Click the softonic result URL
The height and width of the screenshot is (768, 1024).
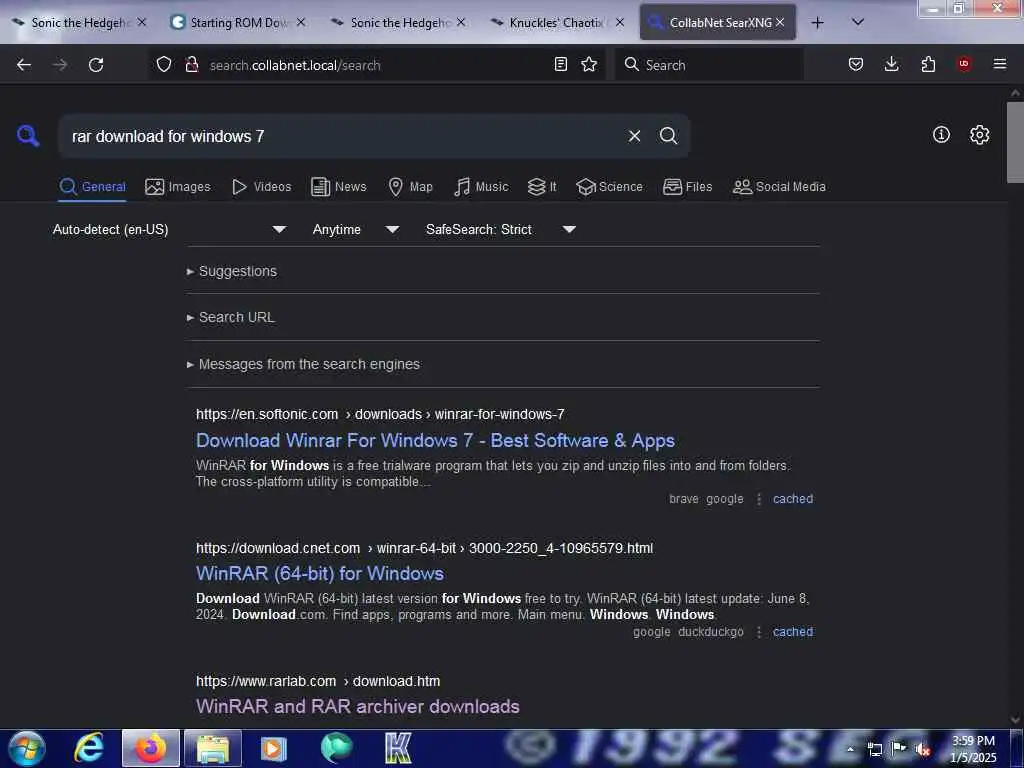pyautogui.click(x=380, y=415)
